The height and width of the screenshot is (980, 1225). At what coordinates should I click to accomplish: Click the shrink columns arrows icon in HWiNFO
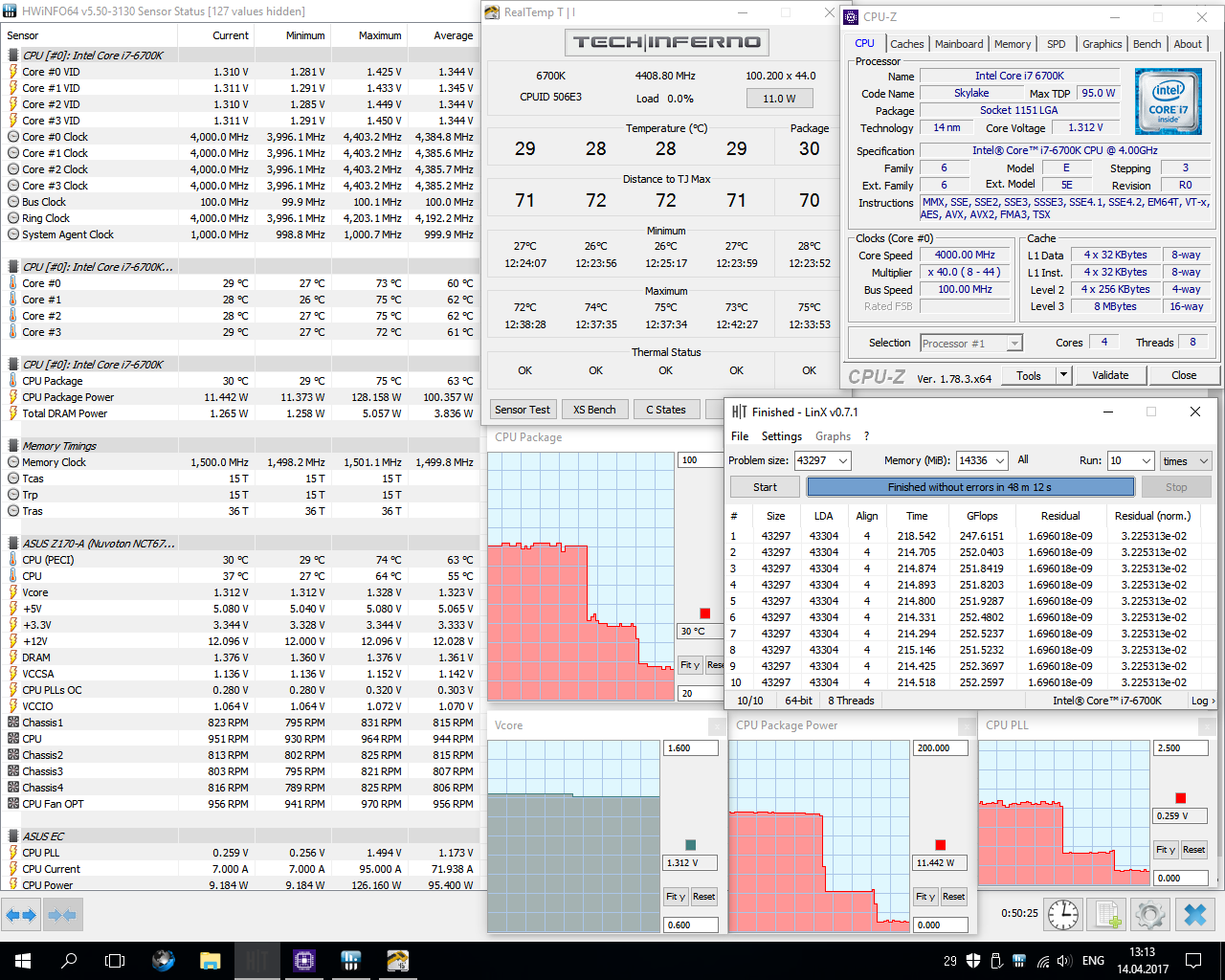pyautogui.click(x=62, y=916)
